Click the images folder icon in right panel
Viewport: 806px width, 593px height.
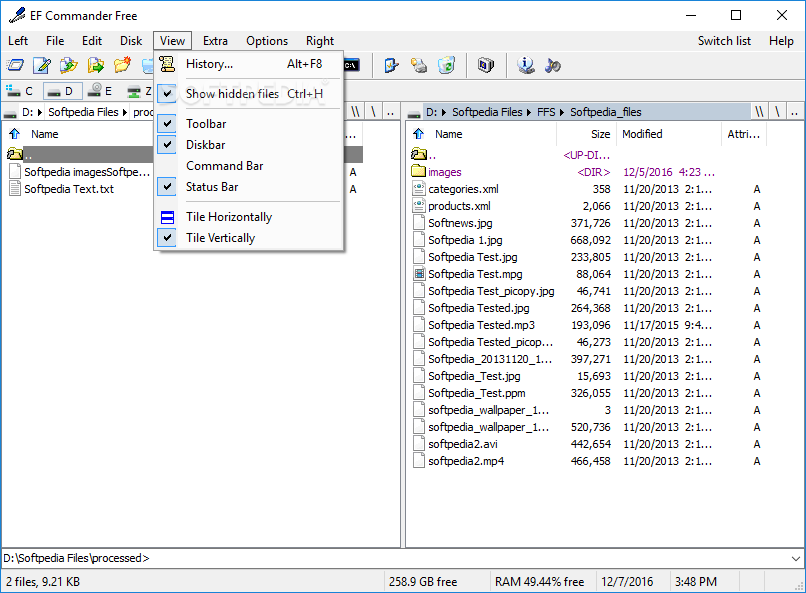point(418,172)
